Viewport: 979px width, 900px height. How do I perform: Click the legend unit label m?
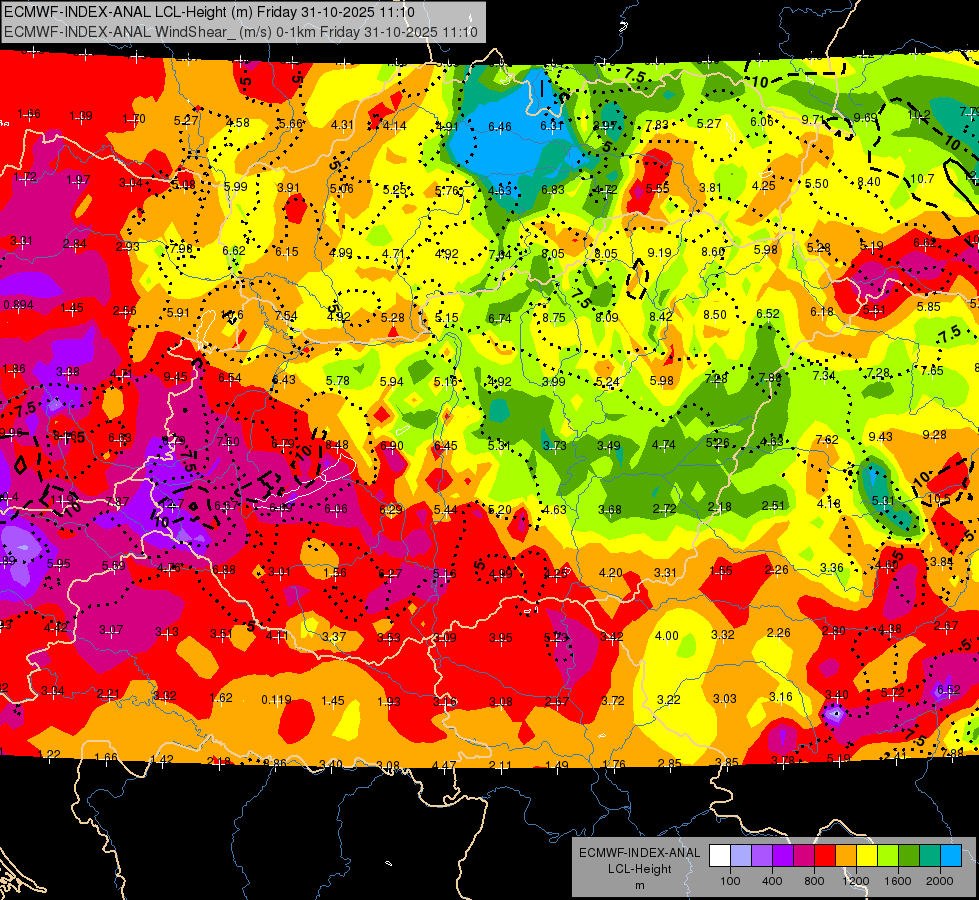point(640,886)
